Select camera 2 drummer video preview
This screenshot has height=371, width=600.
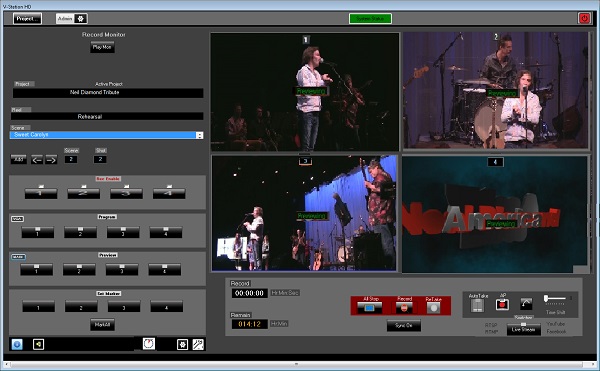(496, 90)
